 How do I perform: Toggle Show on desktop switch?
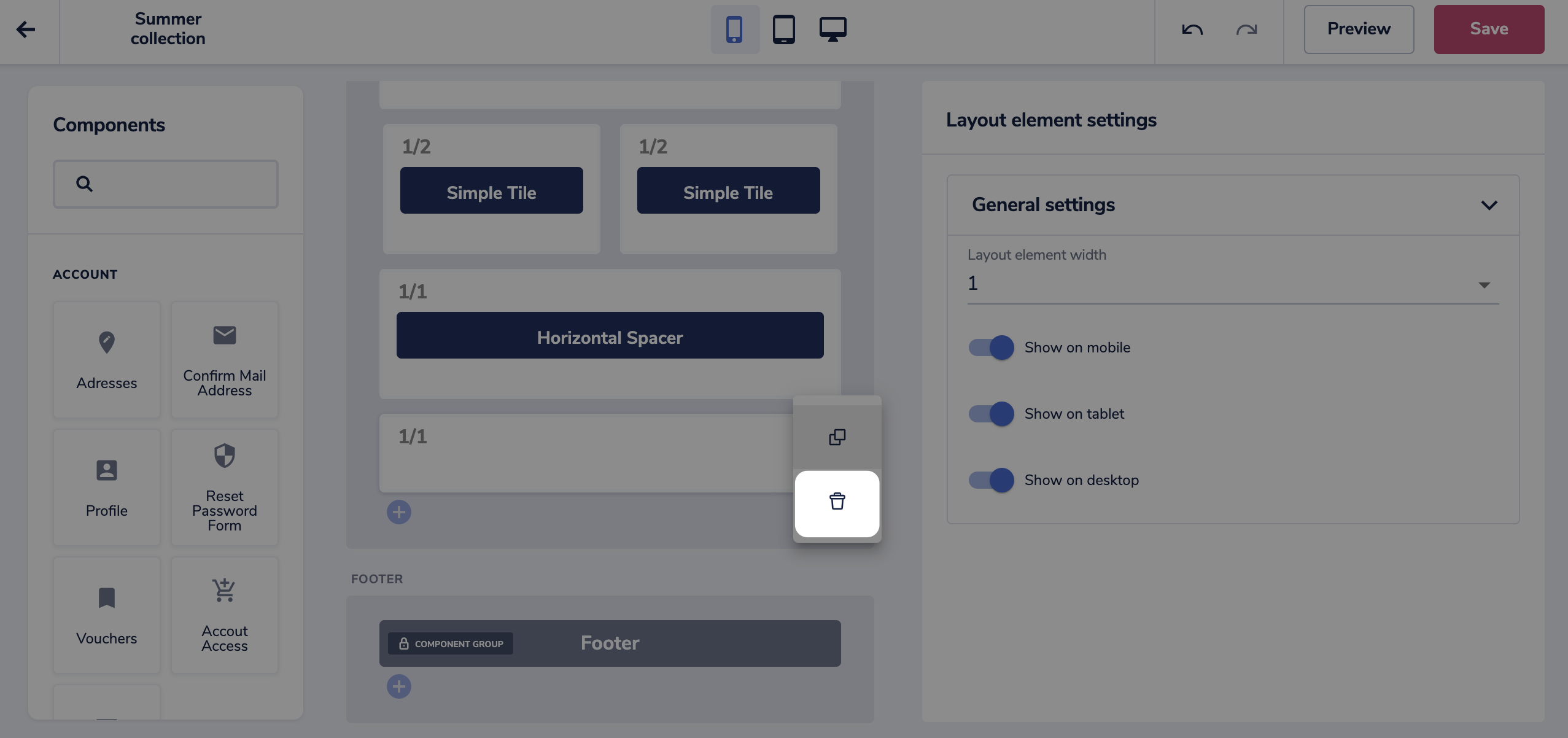991,480
